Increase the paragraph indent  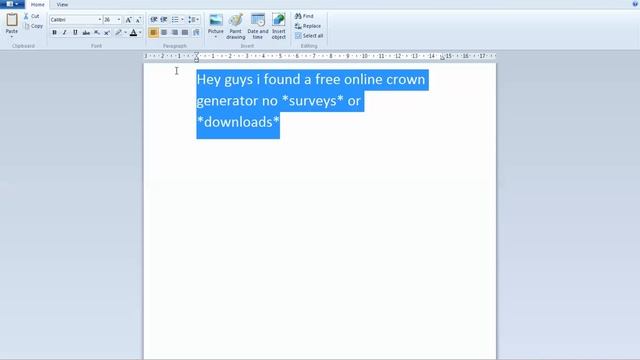coord(164,20)
